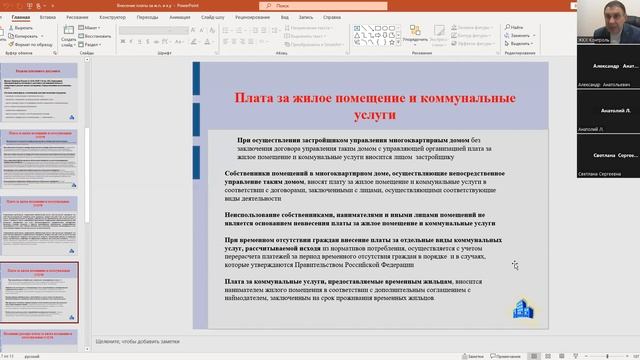Open the Анимация (Animations) tab
The width and height of the screenshot is (640, 360).
click(180, 17)
